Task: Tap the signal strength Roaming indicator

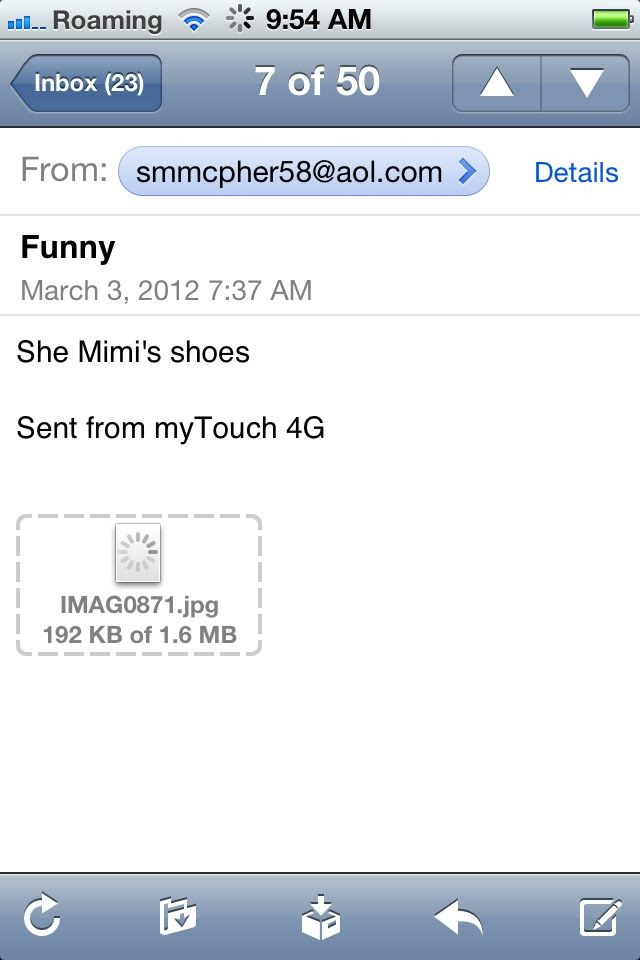Action: coord(85,20)
